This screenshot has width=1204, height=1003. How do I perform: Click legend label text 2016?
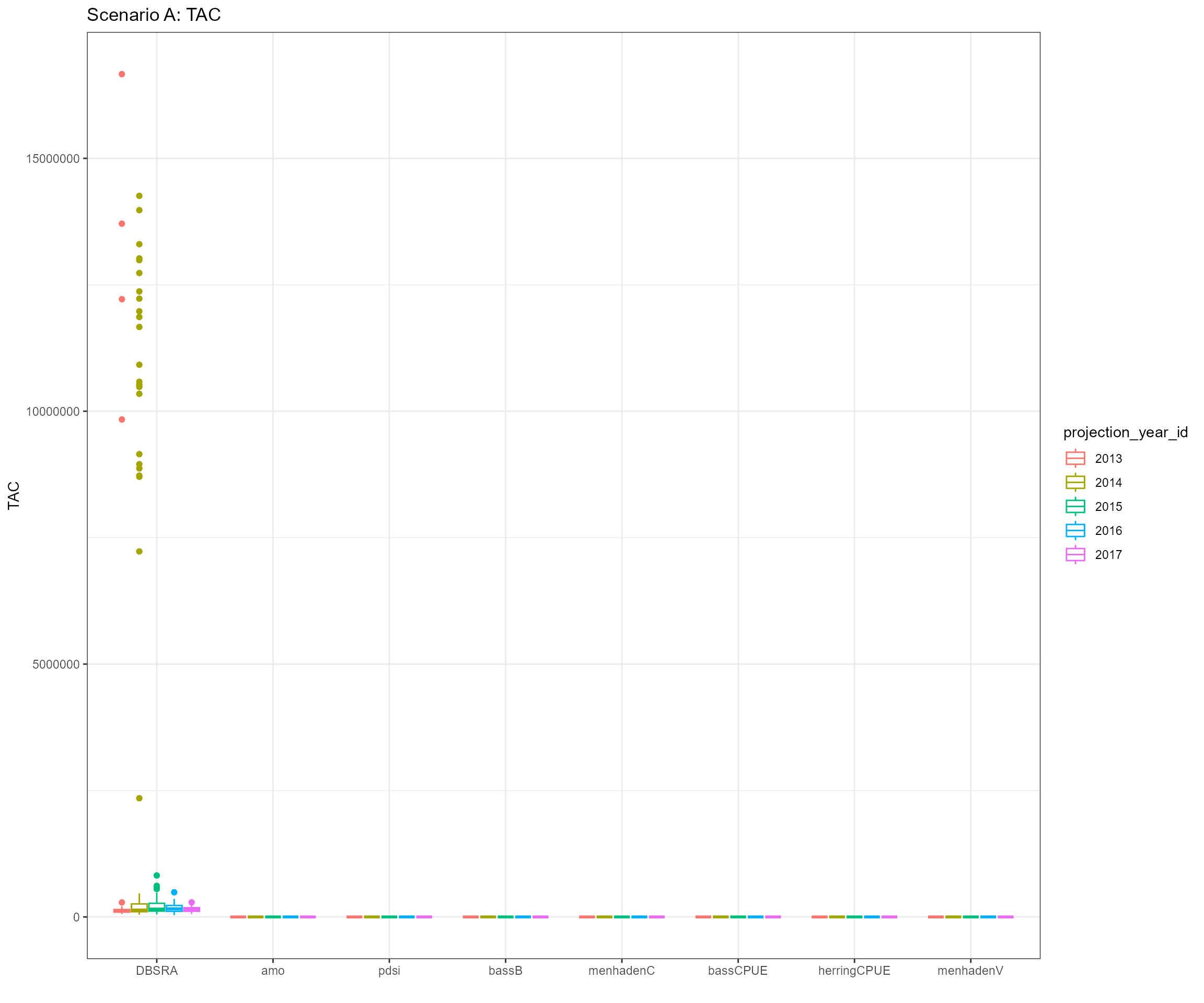tap(1108, 531)
